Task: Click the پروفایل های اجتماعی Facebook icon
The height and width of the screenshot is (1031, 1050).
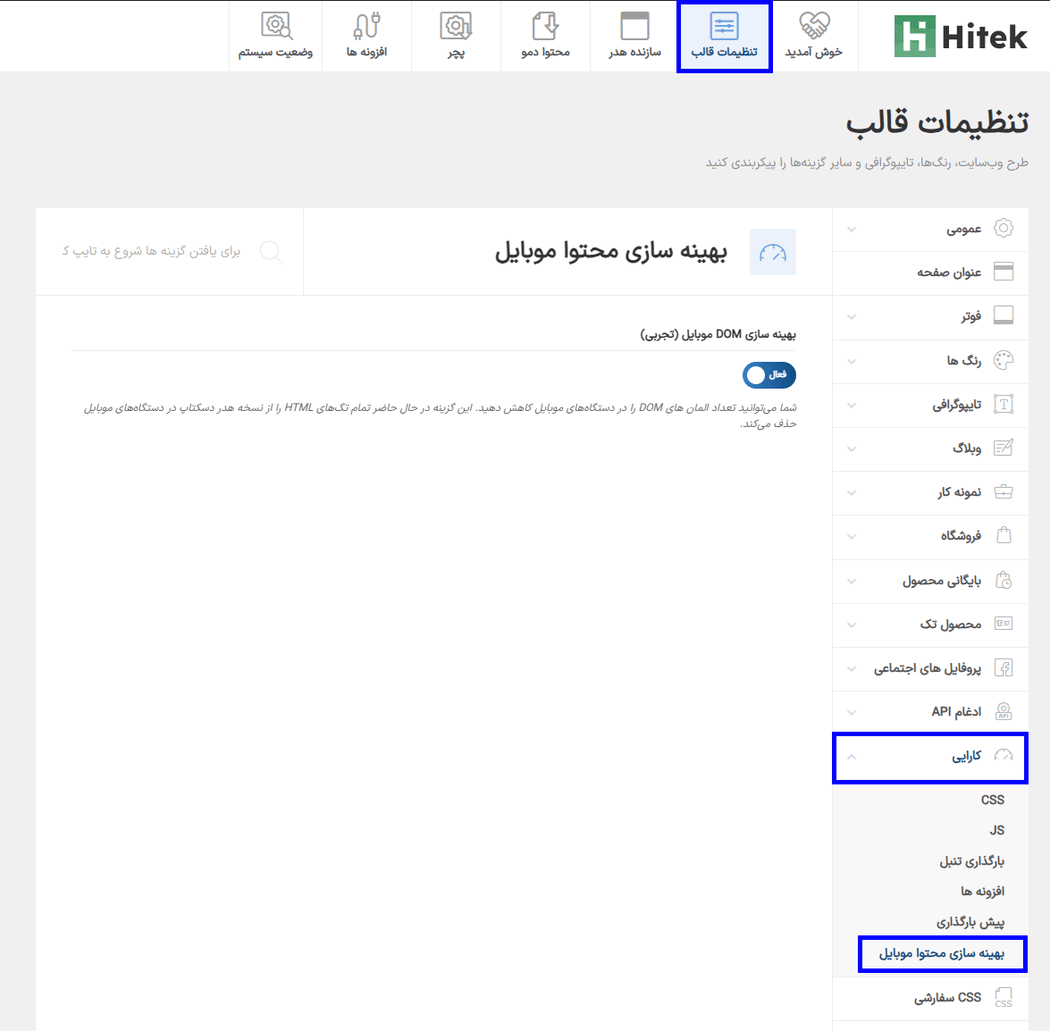Action: [1003, 668]
